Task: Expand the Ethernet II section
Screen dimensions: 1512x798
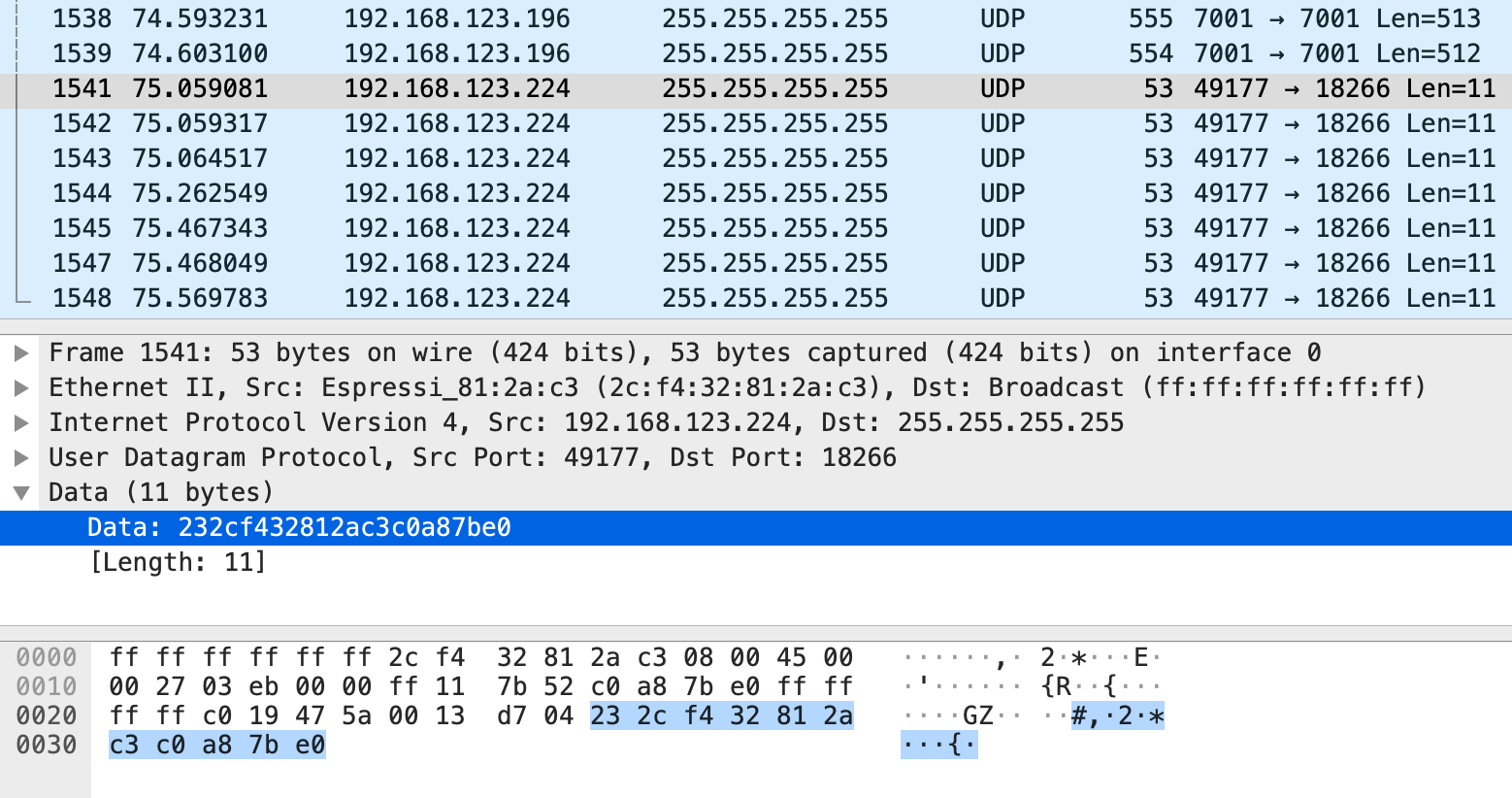Action: pos(21,388)
